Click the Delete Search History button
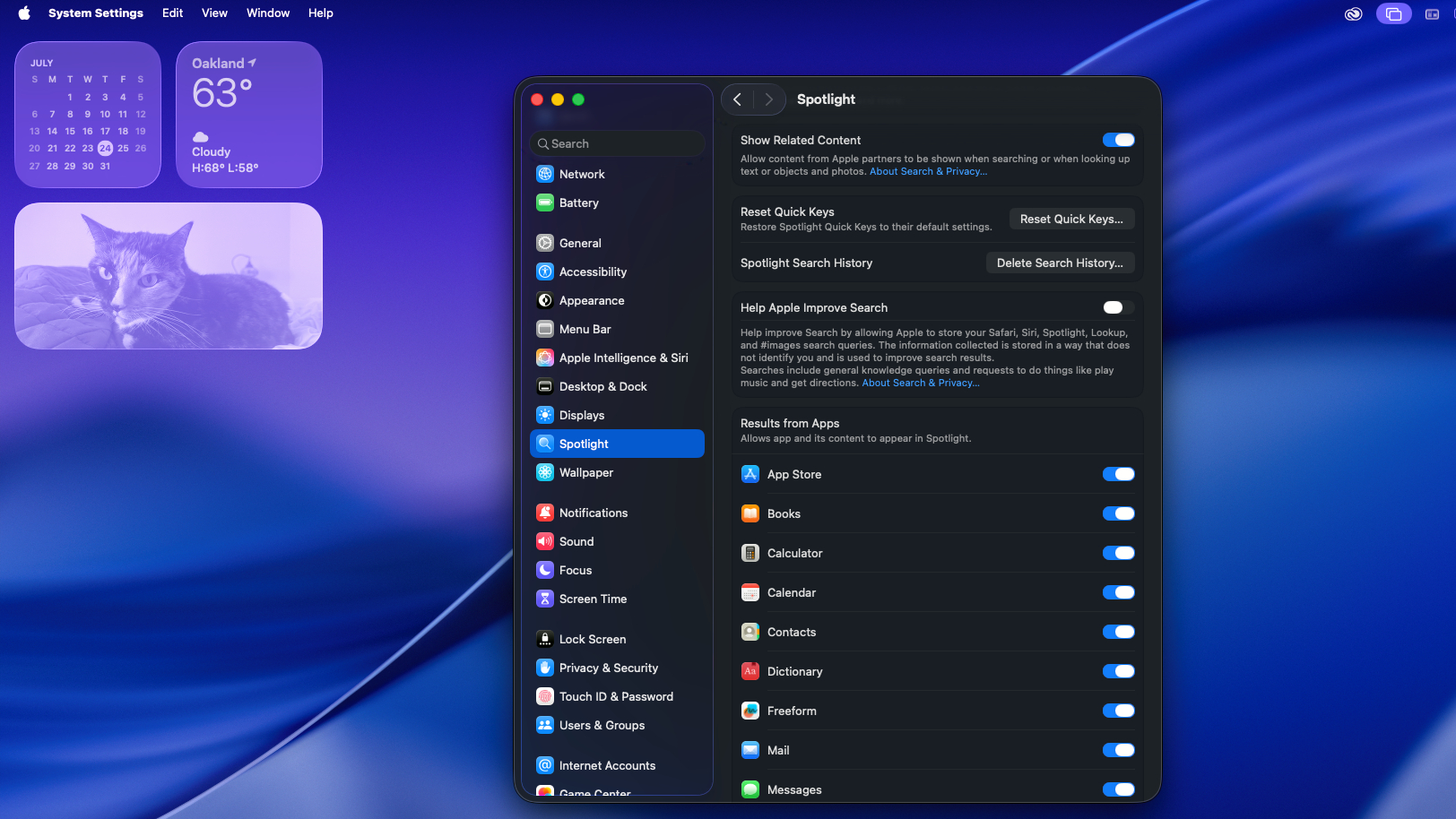Screen dimensions: 1456x819 pos(1060,263)
